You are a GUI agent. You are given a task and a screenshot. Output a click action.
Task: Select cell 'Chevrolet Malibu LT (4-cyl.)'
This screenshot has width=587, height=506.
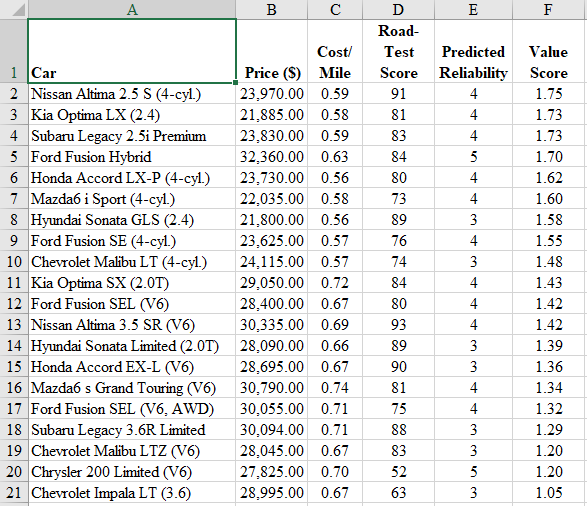132,262
